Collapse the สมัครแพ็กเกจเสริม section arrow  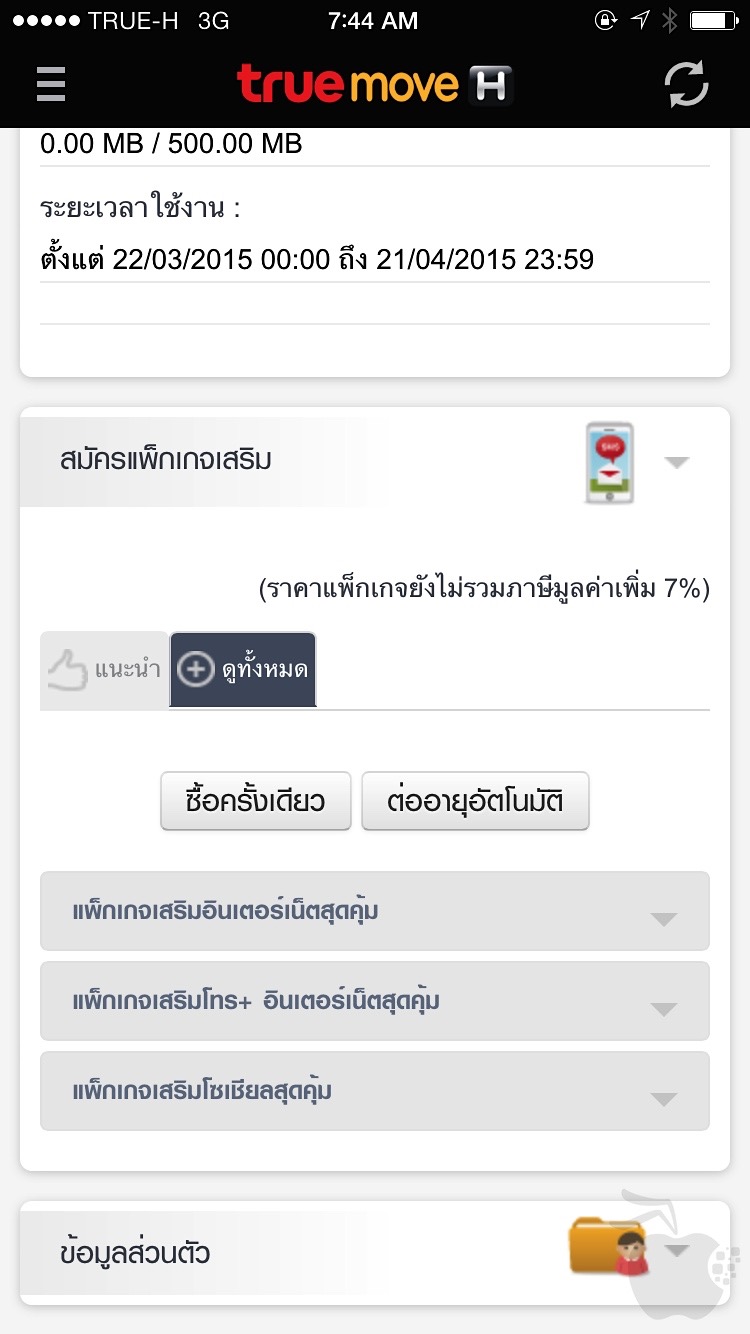pyautogui.click(x=677, y=462)
